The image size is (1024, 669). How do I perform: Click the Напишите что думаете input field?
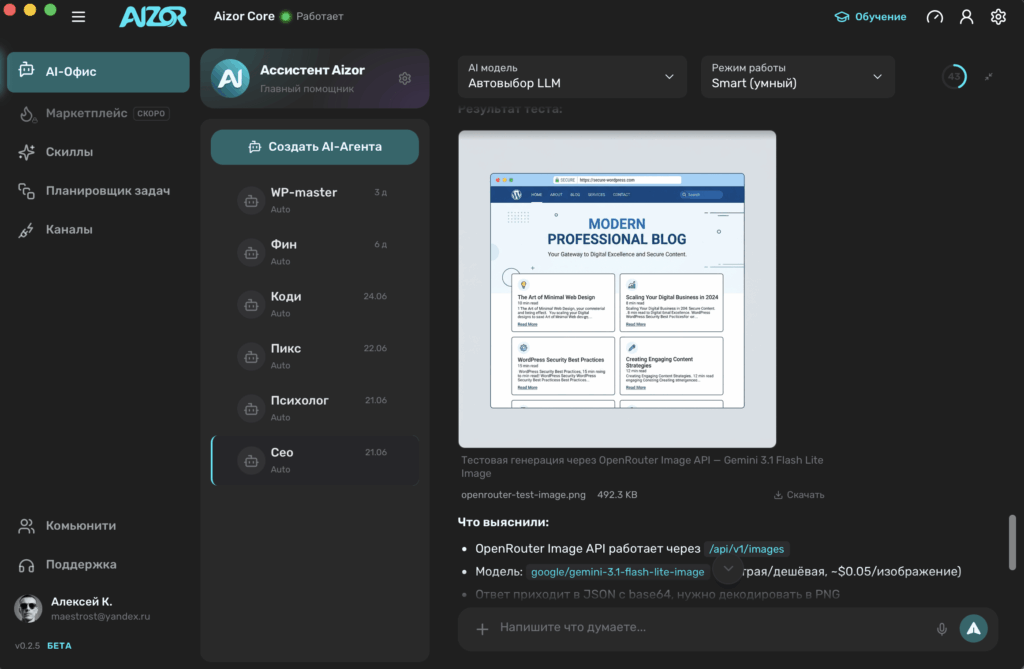coord(712,627)
